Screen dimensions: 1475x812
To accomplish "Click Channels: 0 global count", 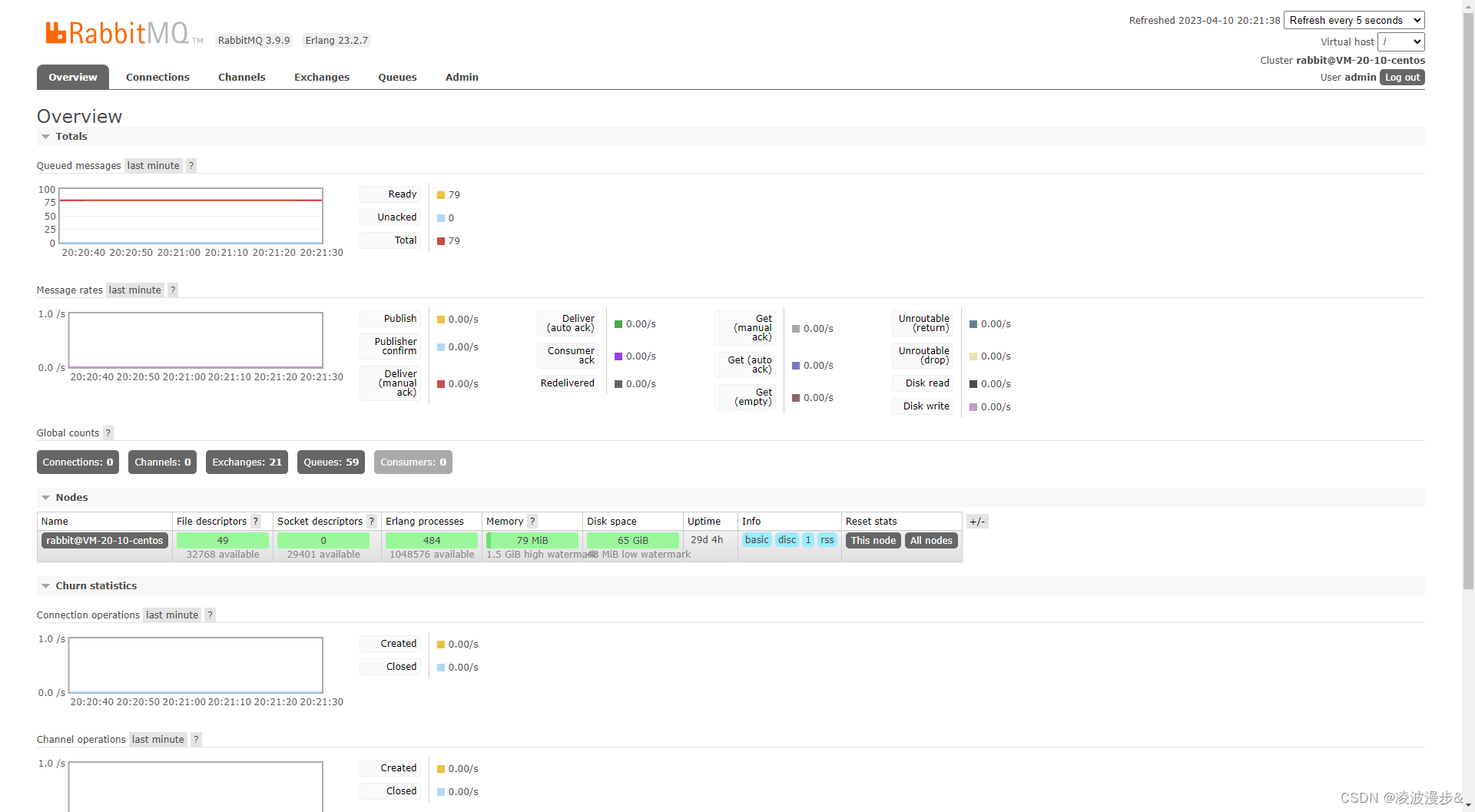I will 163,462.
